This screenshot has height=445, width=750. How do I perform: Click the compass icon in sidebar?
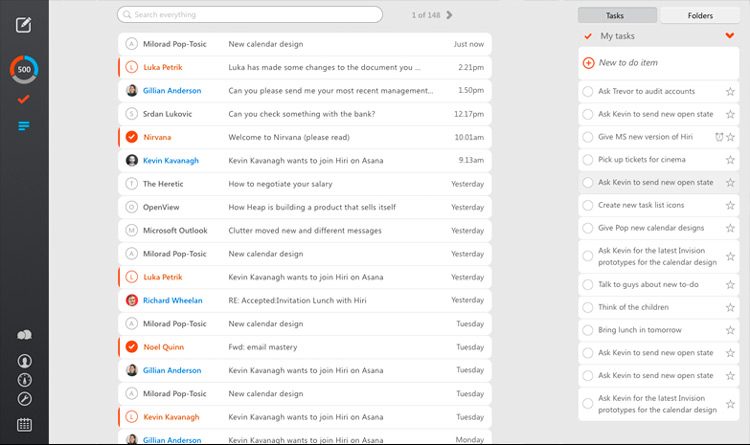coord(24,380)
